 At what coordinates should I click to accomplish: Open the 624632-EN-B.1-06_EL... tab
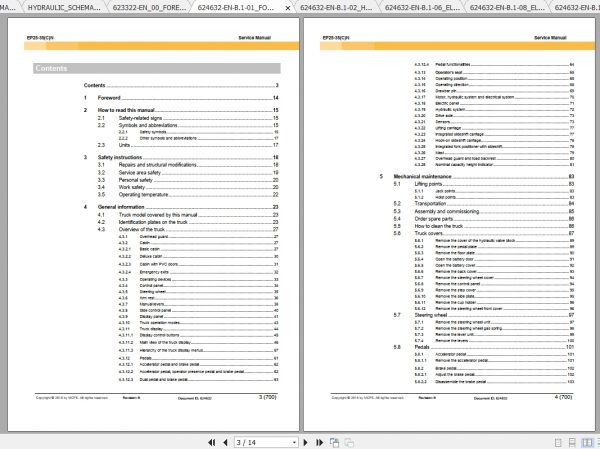(422, 7)
